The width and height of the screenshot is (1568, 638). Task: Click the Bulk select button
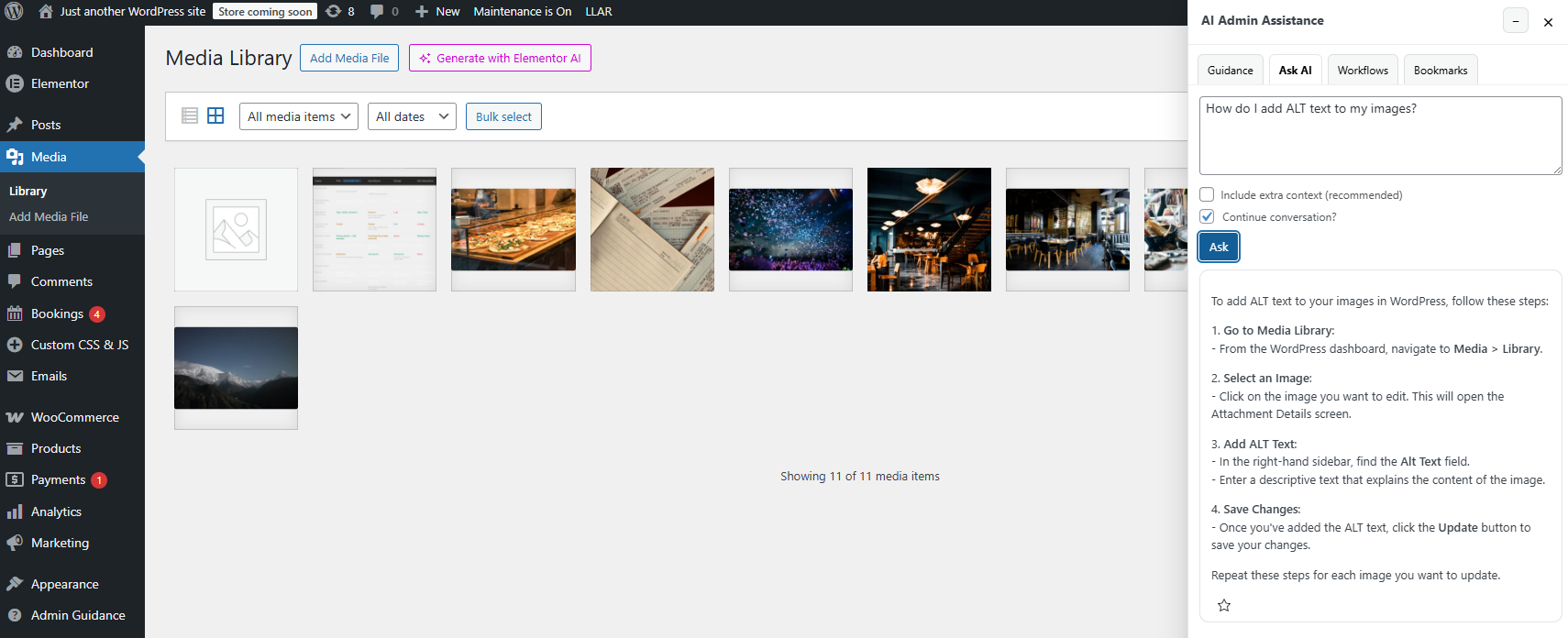(503, 116)
